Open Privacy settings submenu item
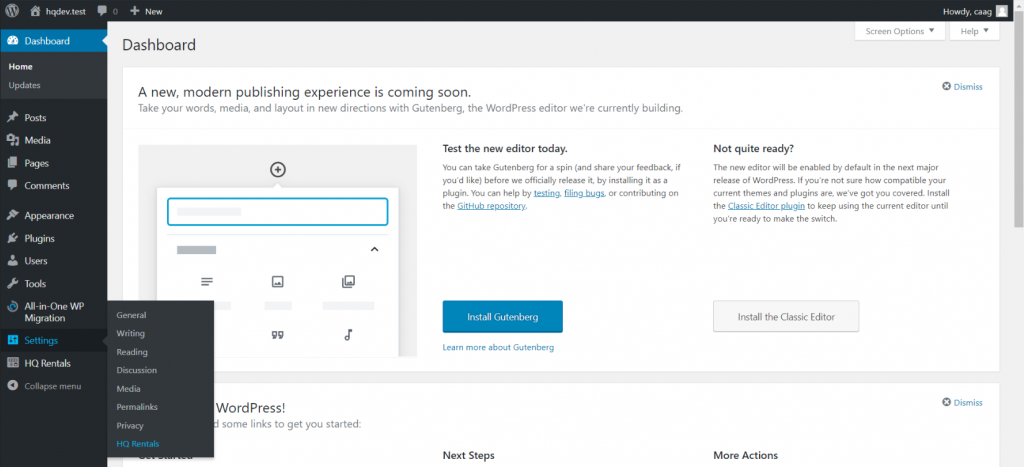Screen dimensions: 1024x467 (x=130, y=426)
